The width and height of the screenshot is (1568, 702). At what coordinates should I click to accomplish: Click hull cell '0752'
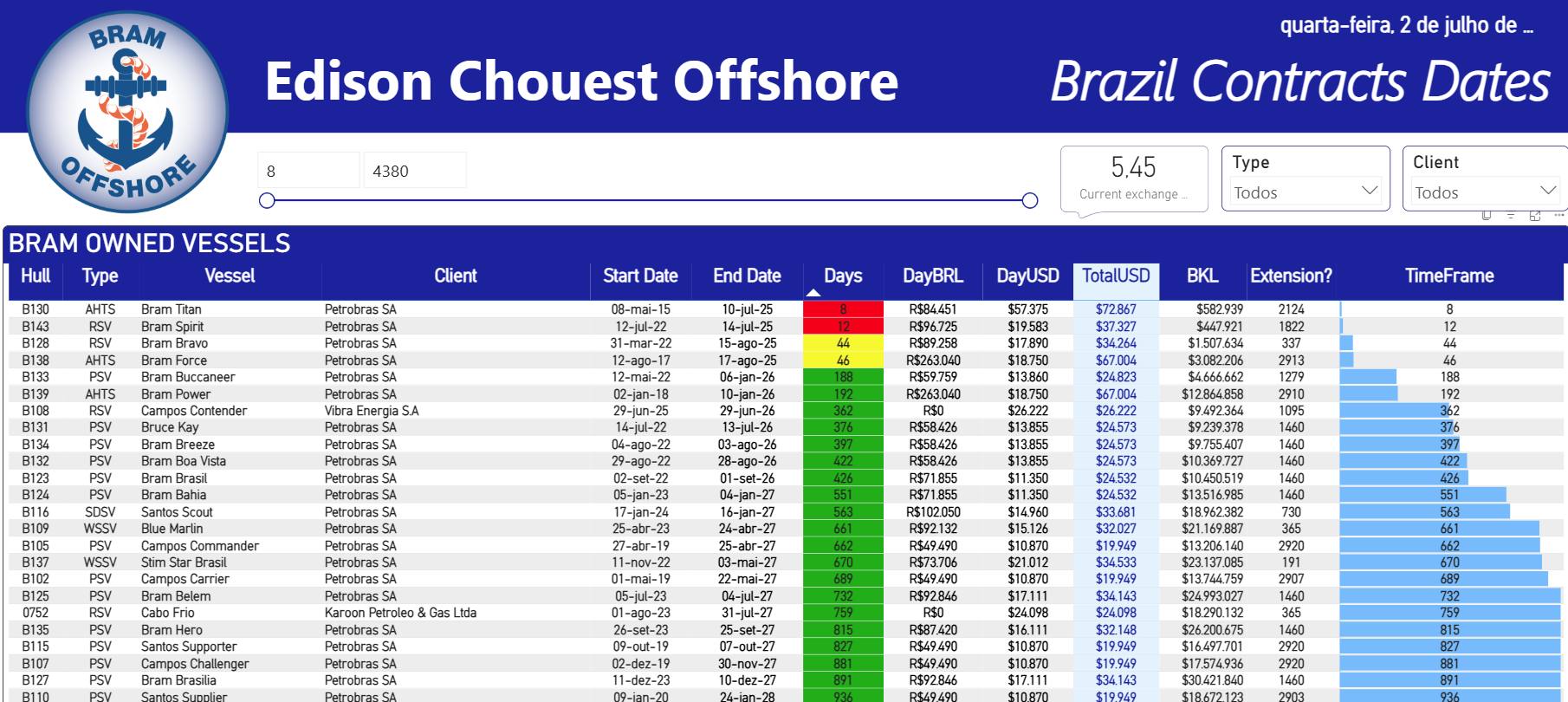[x=36, y=613]
